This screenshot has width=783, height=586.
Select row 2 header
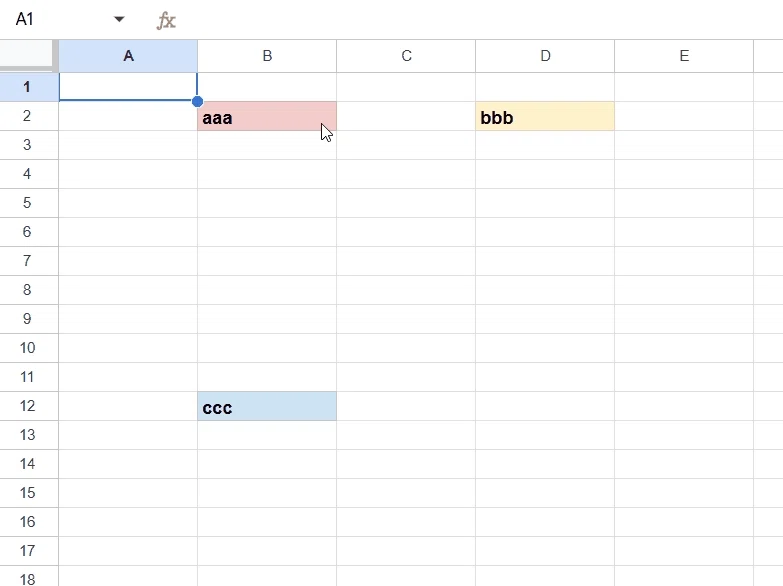28,116
